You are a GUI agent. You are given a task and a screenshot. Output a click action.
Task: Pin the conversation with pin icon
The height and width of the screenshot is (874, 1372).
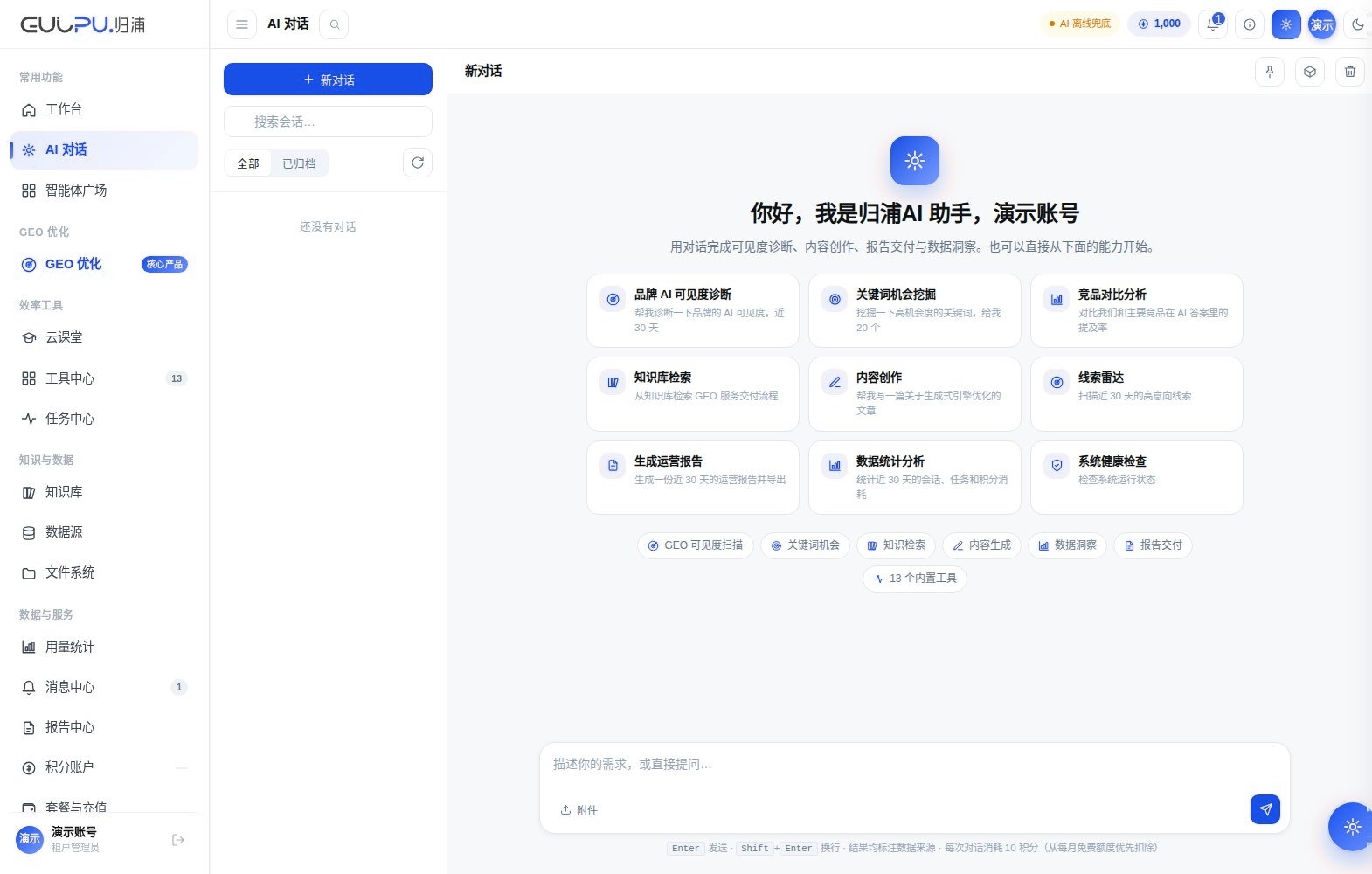click(1270, 72)
